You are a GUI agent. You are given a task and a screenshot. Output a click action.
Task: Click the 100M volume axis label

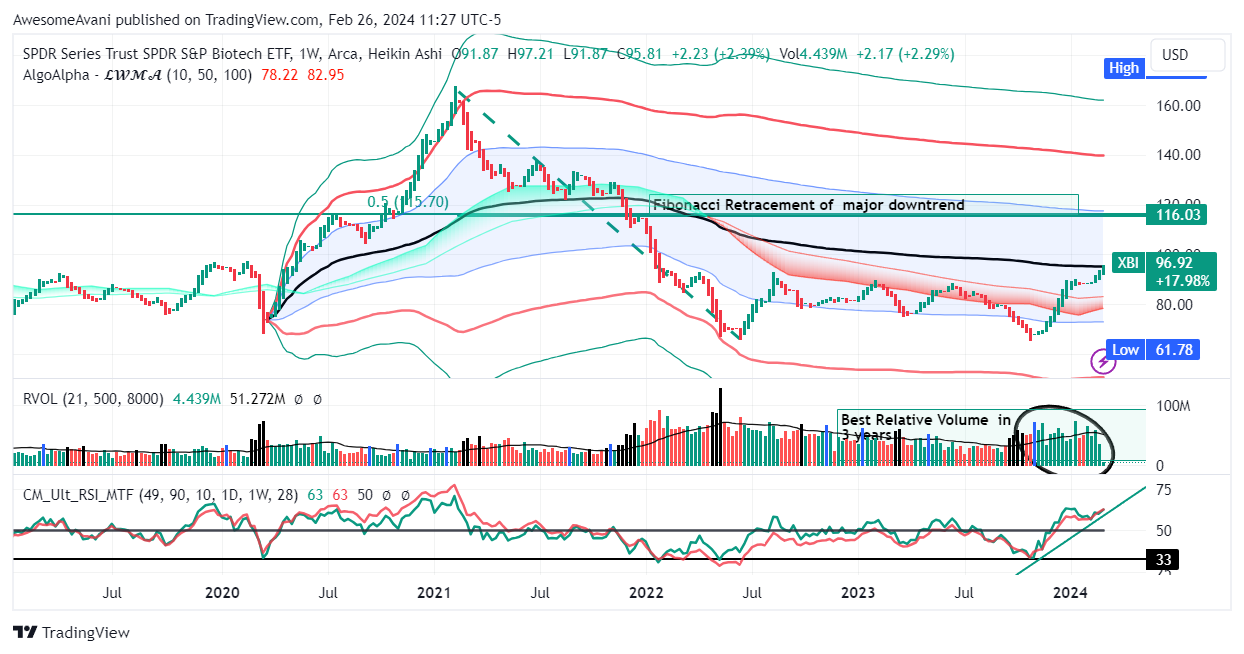point(1172,407)
